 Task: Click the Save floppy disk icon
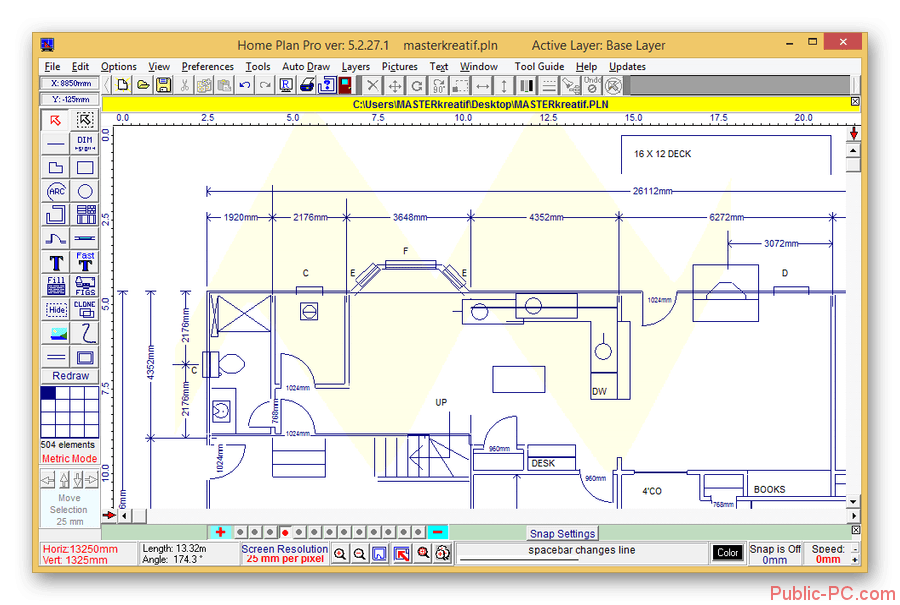pos(165,86)
